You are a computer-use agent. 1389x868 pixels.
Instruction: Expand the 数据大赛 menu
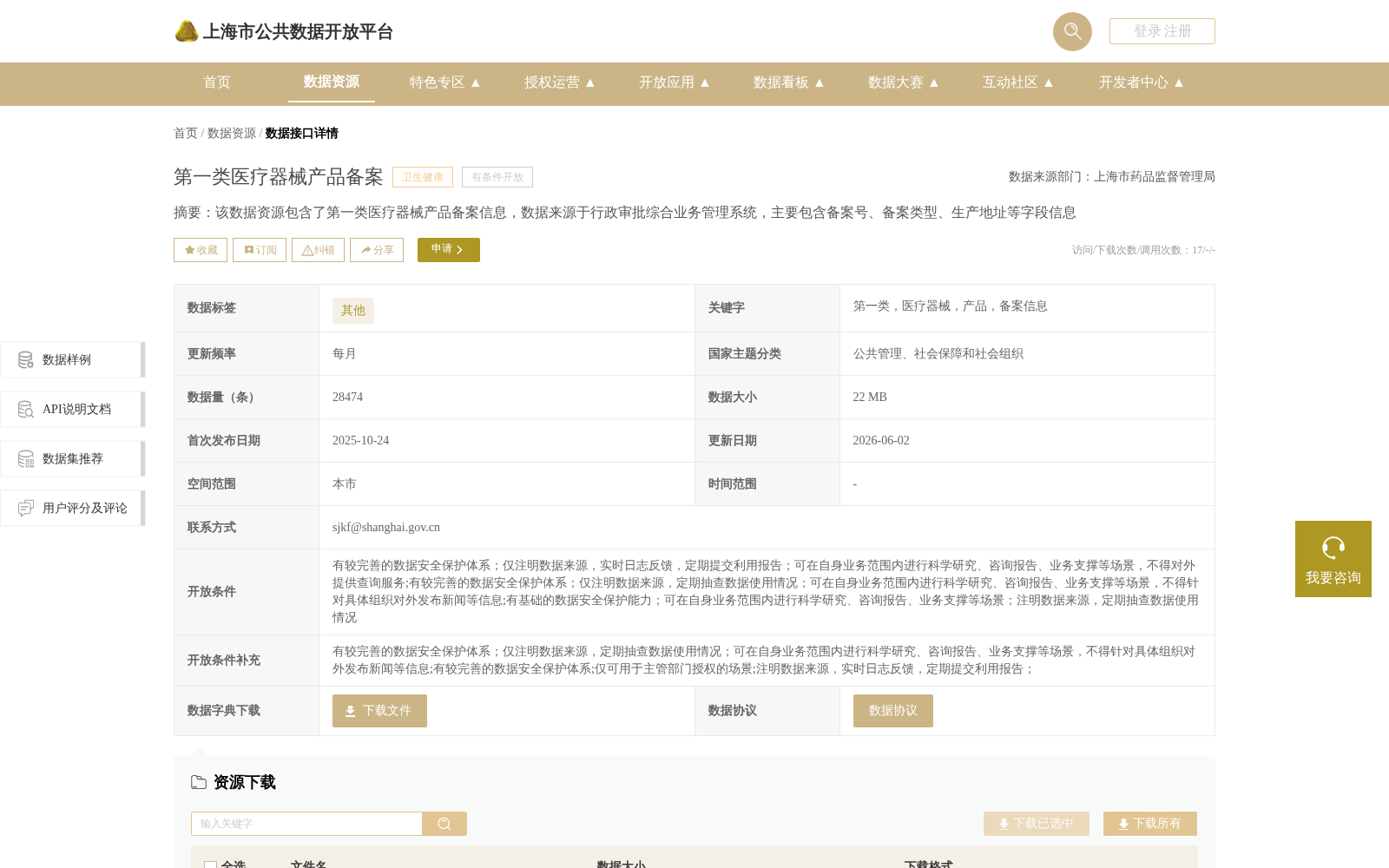coord(904,82)
